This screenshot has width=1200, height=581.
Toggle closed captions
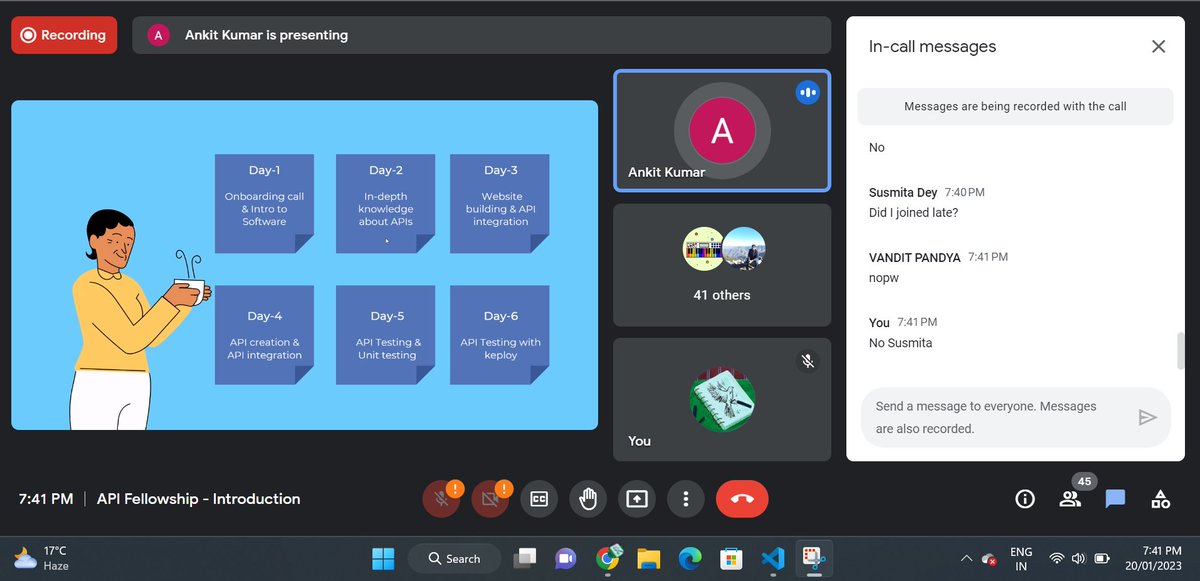tap(539, 498)
